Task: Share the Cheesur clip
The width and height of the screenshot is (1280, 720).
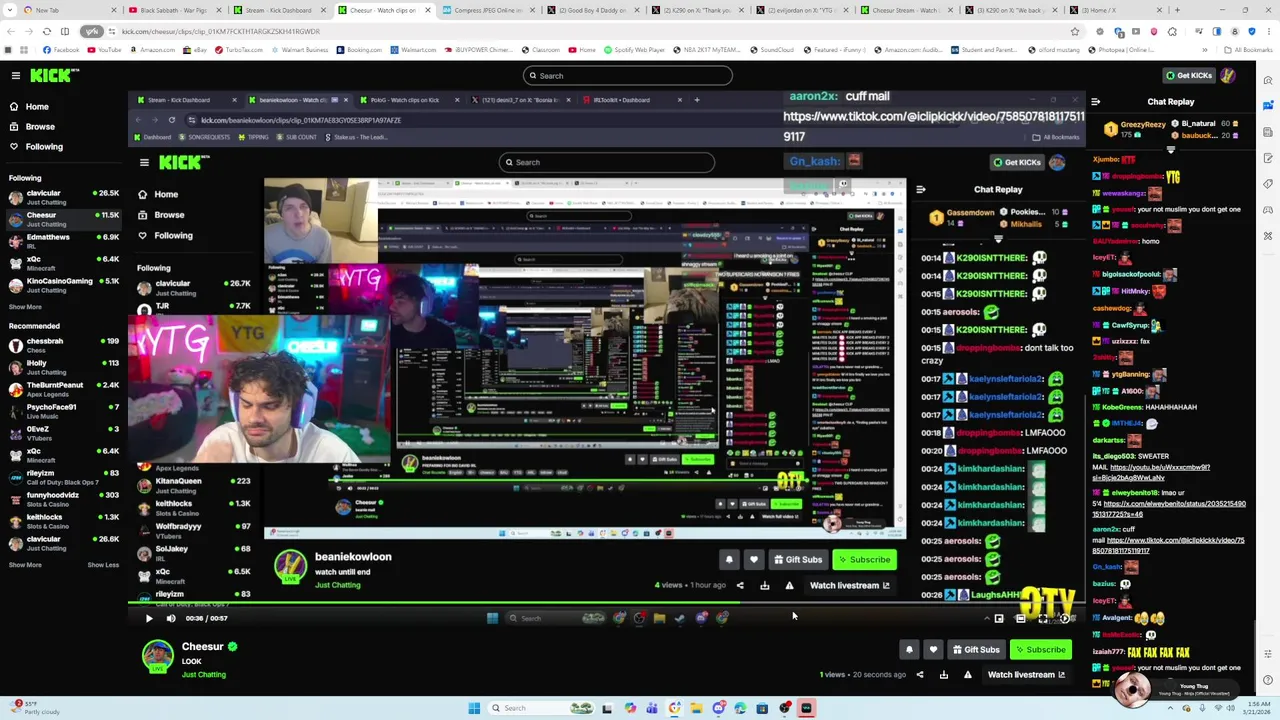Action: click(x=920, y=674)
